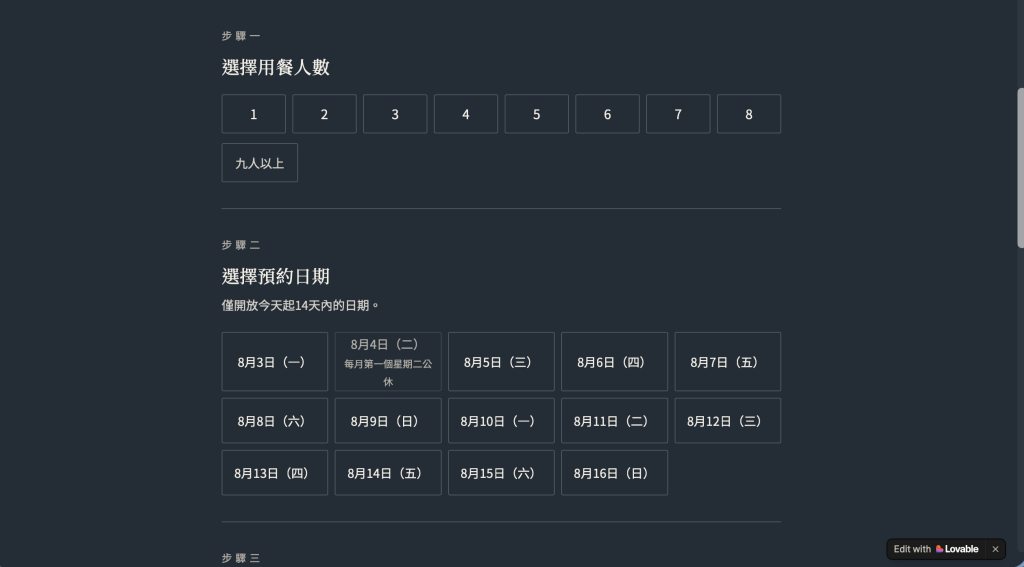The height and width of the screenshot is (567, 1024).
Task: Dismiss the Lovable badge with X
Action: [995, 549]
